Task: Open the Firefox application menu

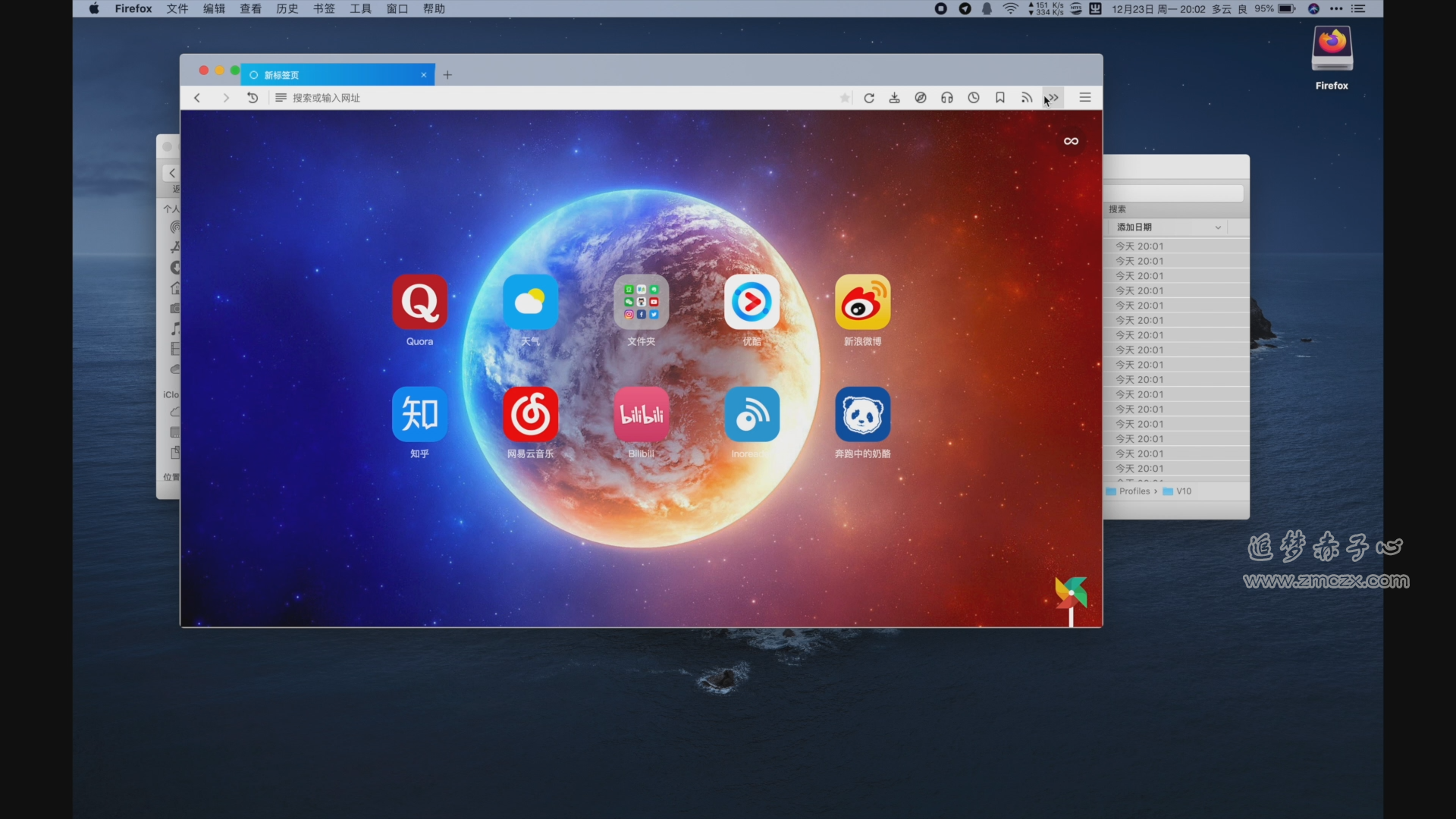Action: [x=133, y=8]
